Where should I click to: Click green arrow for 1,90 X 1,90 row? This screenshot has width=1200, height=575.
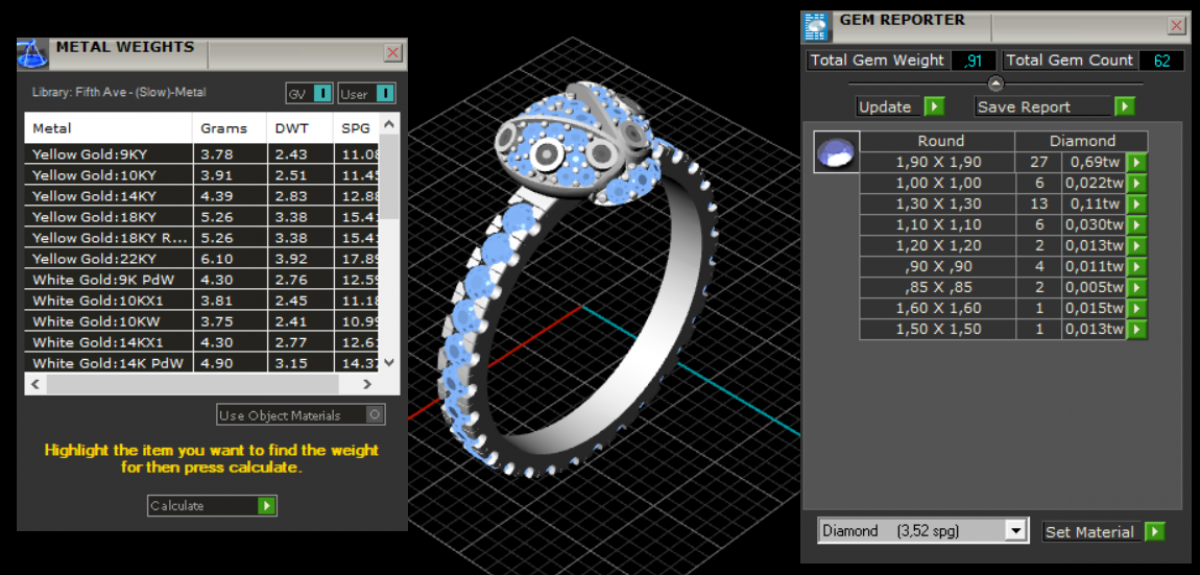[x=1137, y=162]
